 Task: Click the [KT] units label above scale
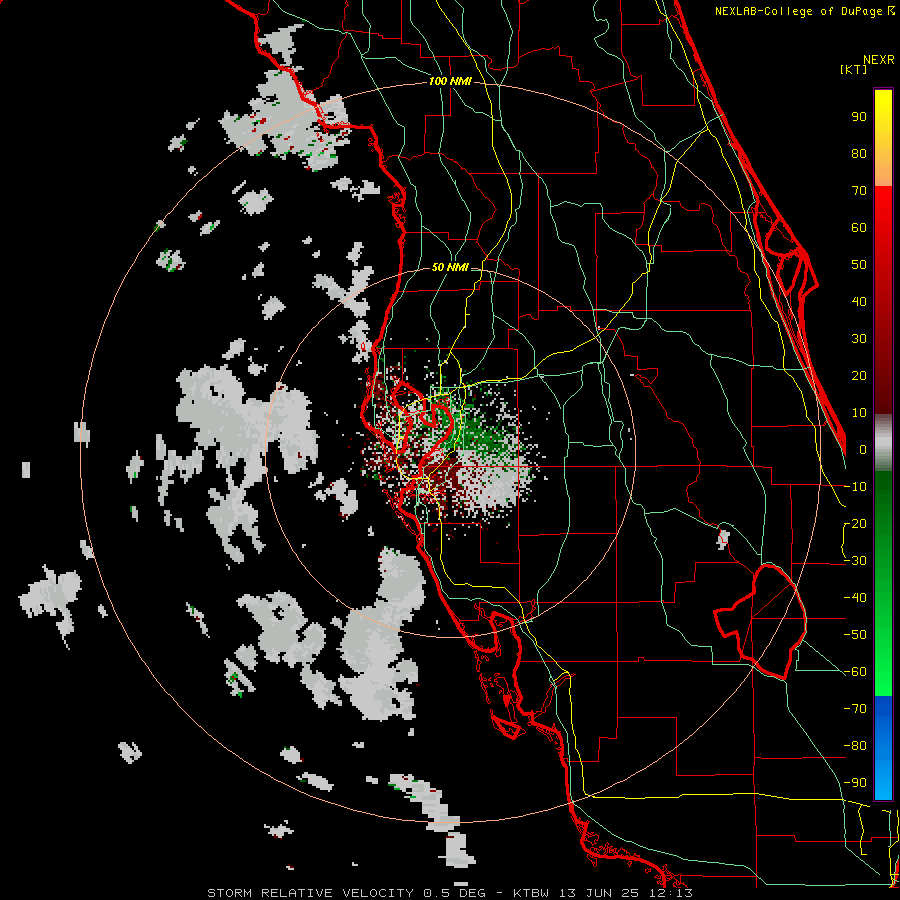pyautogui.click(x=854, y=69)
